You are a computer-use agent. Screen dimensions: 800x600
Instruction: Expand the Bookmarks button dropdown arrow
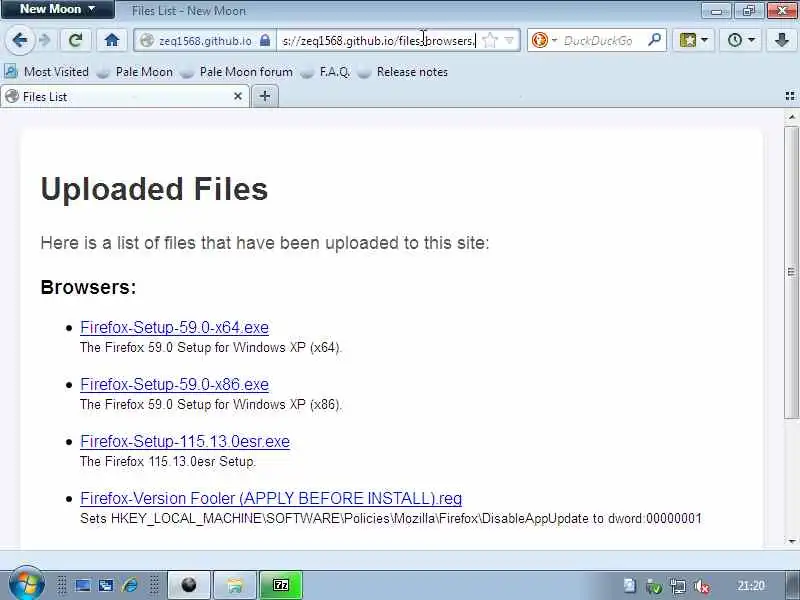click(x=705, y=40)
